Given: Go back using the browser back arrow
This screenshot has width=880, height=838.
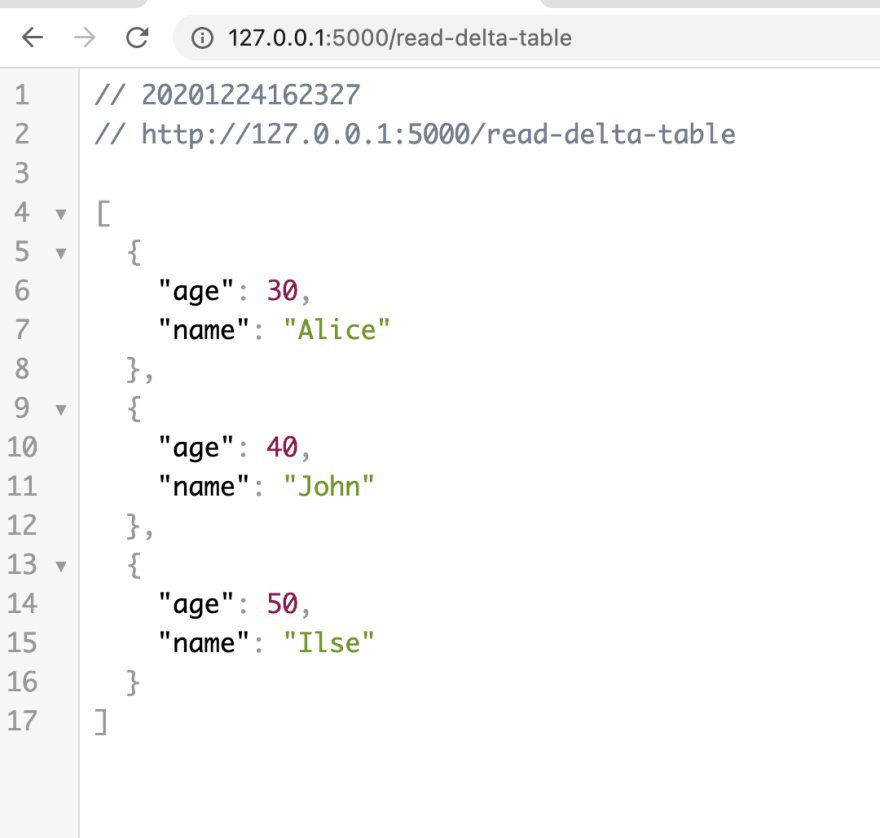Looking at the screenshot, I should click(x=32, y=38).
